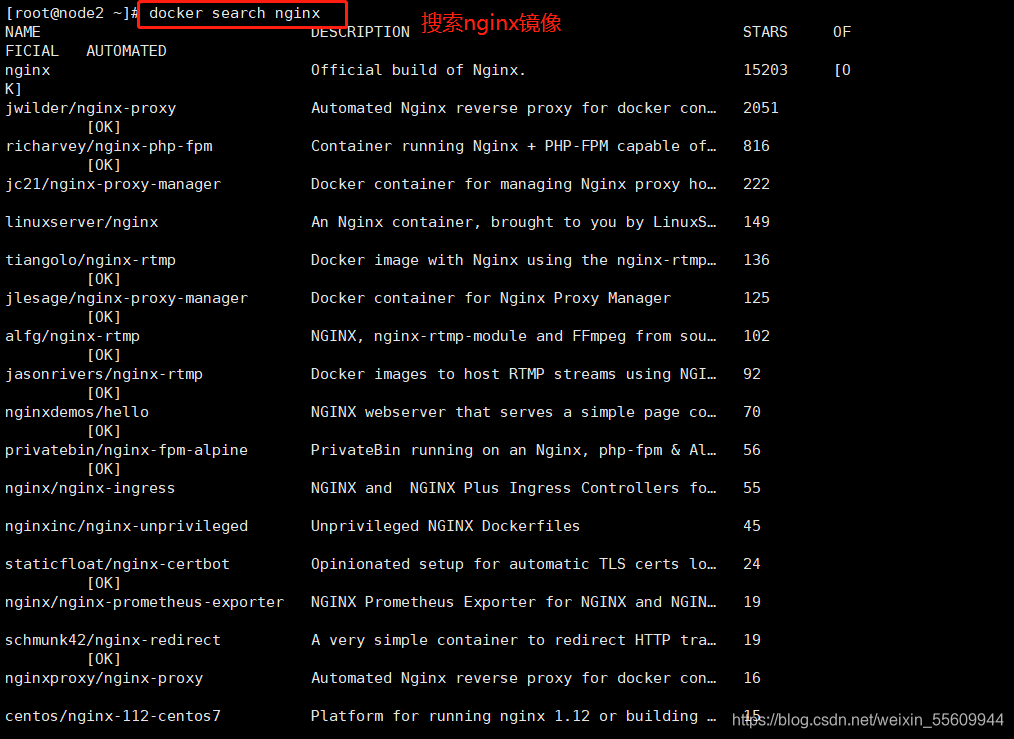
Task: Select the staticfloat/nginx-certbot image name
Action: 118,564
